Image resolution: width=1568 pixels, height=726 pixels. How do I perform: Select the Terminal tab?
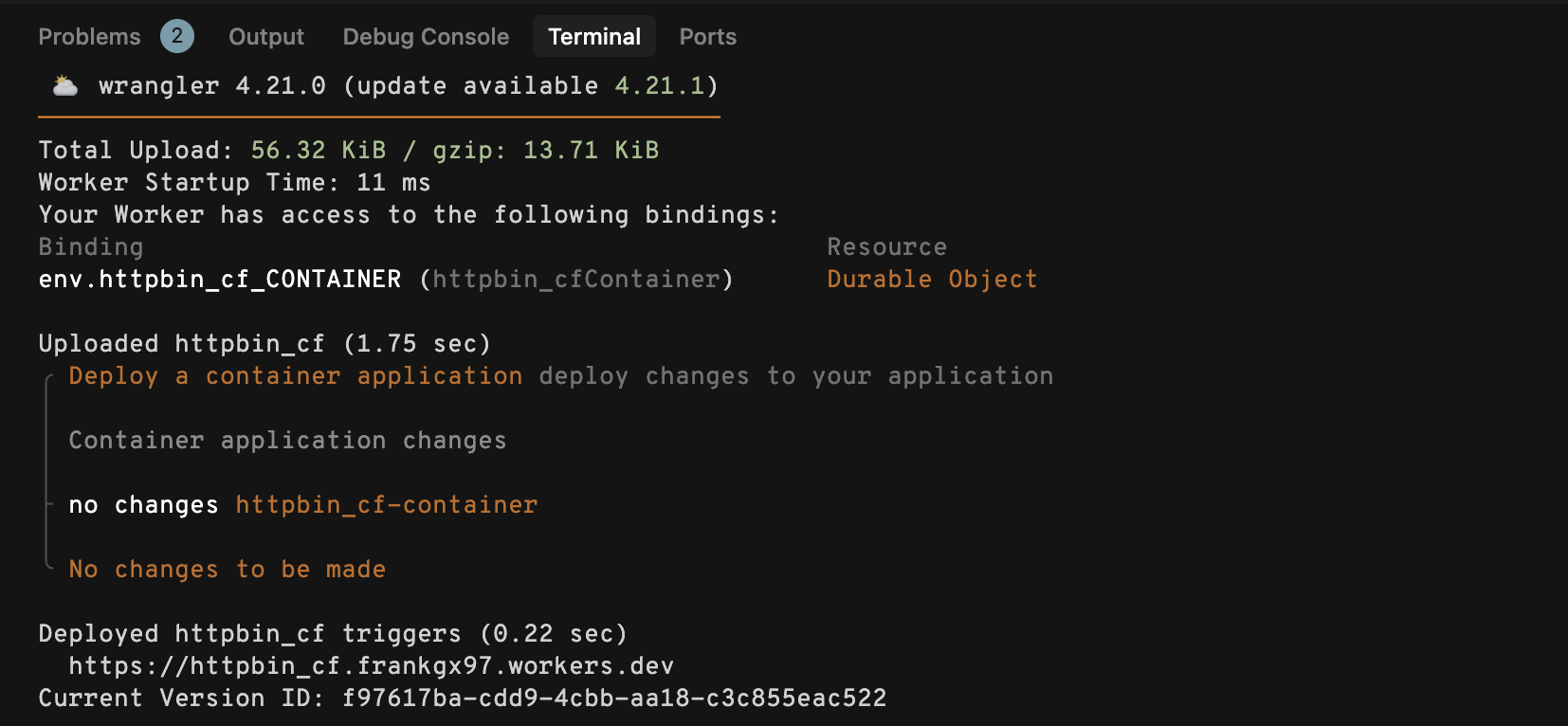click(x=594, y=37)
